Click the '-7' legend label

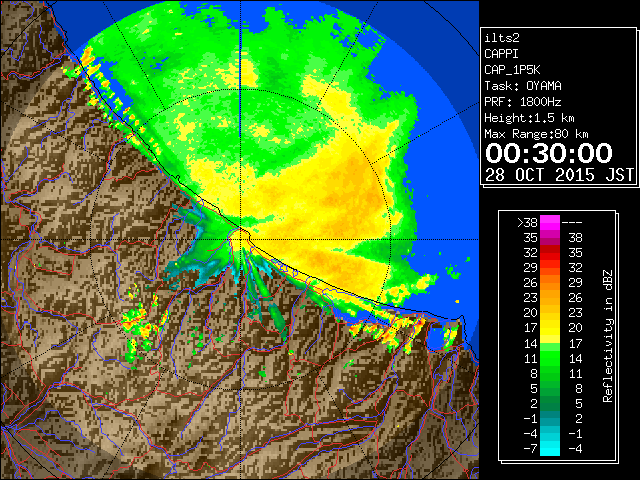(x=530, y=448)
